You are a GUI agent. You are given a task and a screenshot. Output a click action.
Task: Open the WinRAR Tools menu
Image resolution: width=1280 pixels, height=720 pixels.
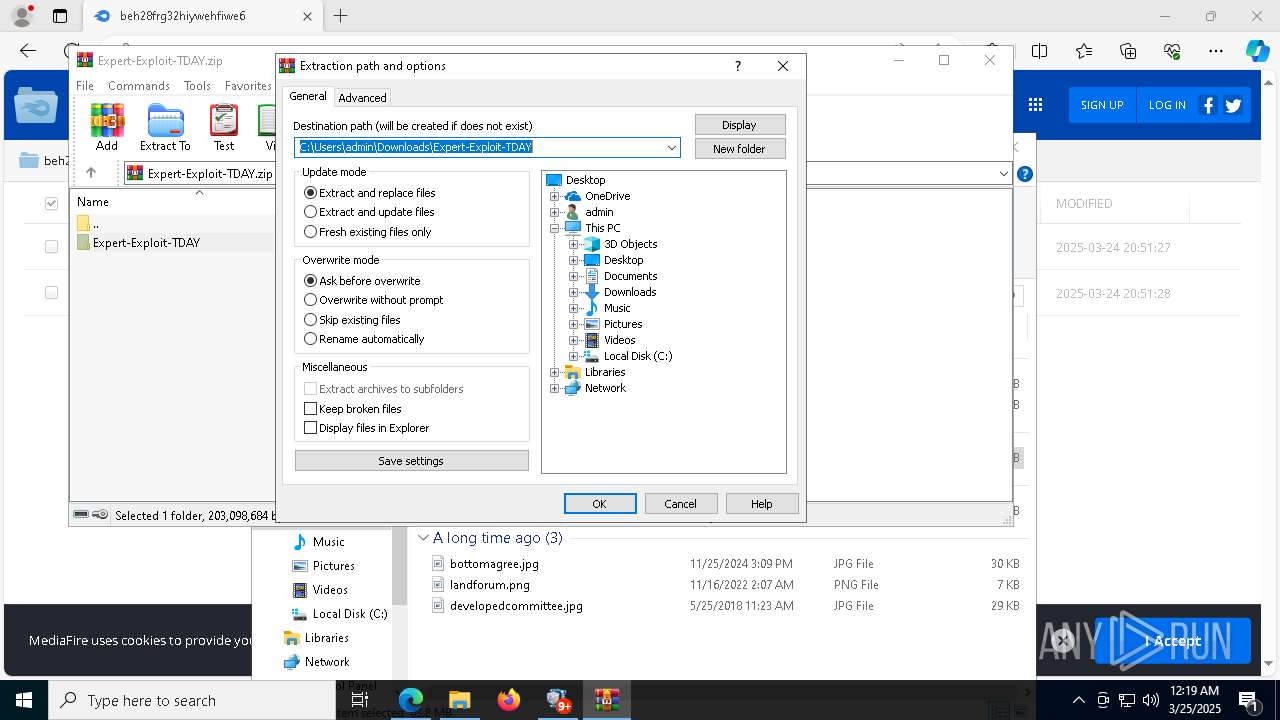197,86
